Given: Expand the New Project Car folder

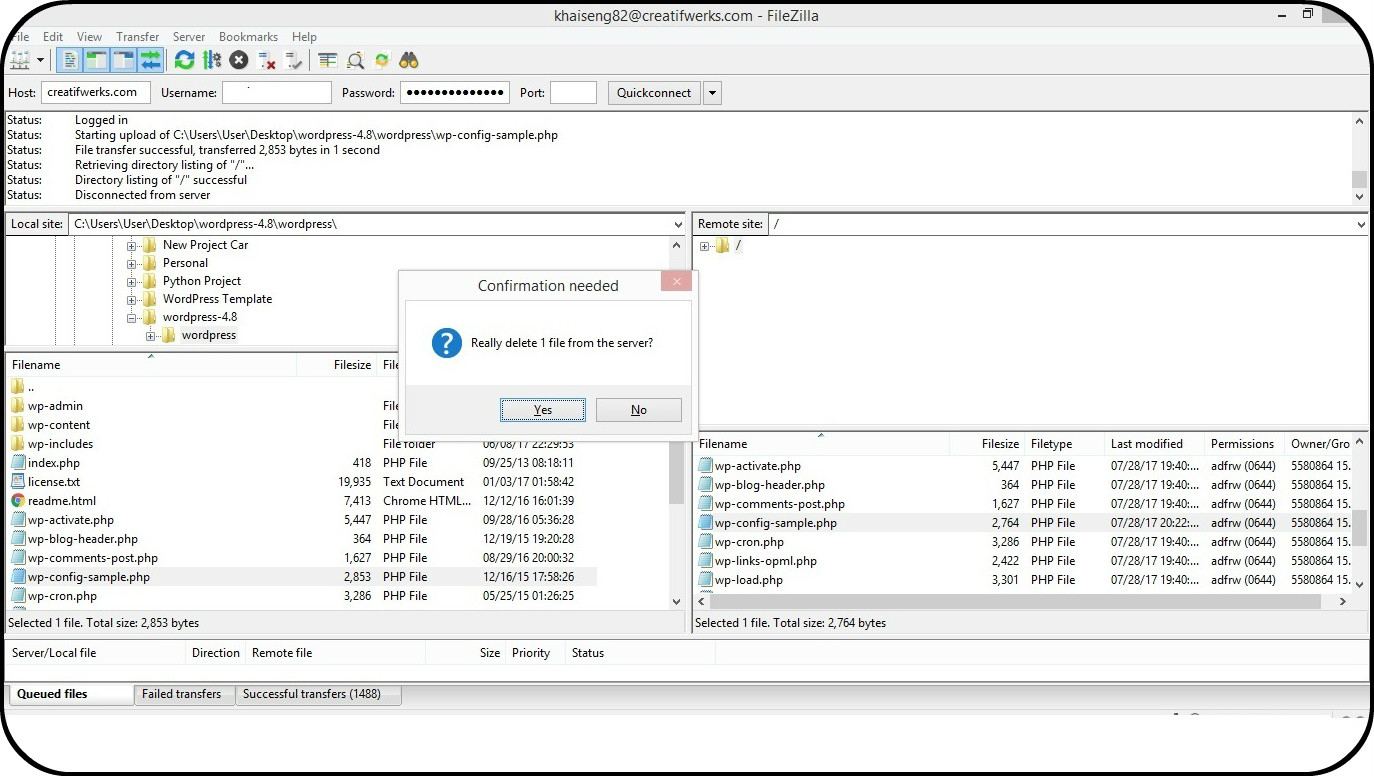Looking at the screenshot, I should (131, 245).
